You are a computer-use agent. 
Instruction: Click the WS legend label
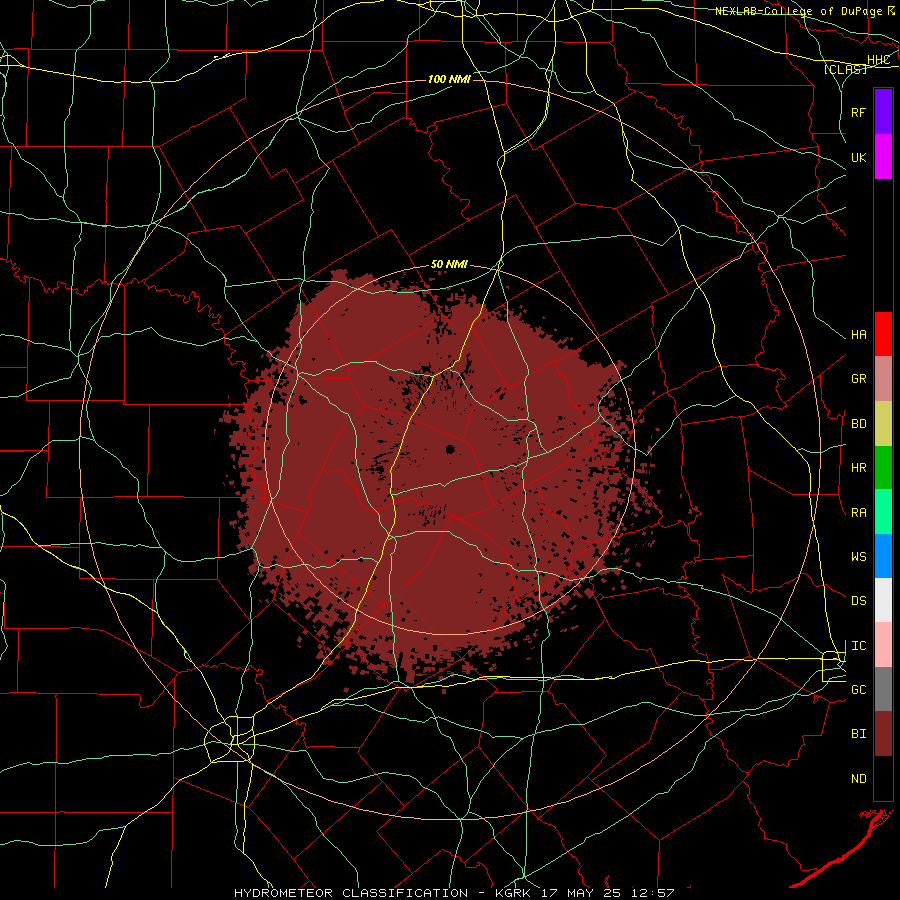858,557
